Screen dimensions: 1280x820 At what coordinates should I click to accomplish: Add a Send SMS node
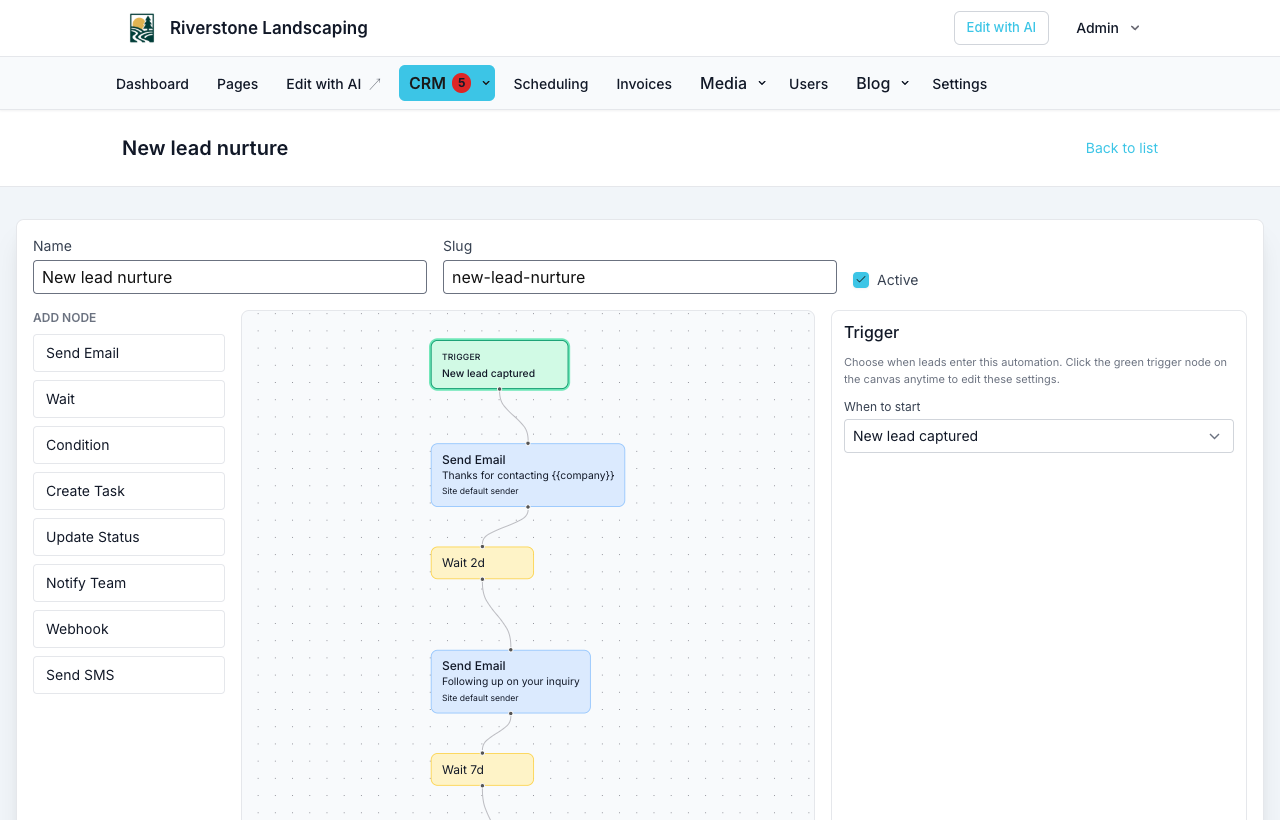[129, 675]
